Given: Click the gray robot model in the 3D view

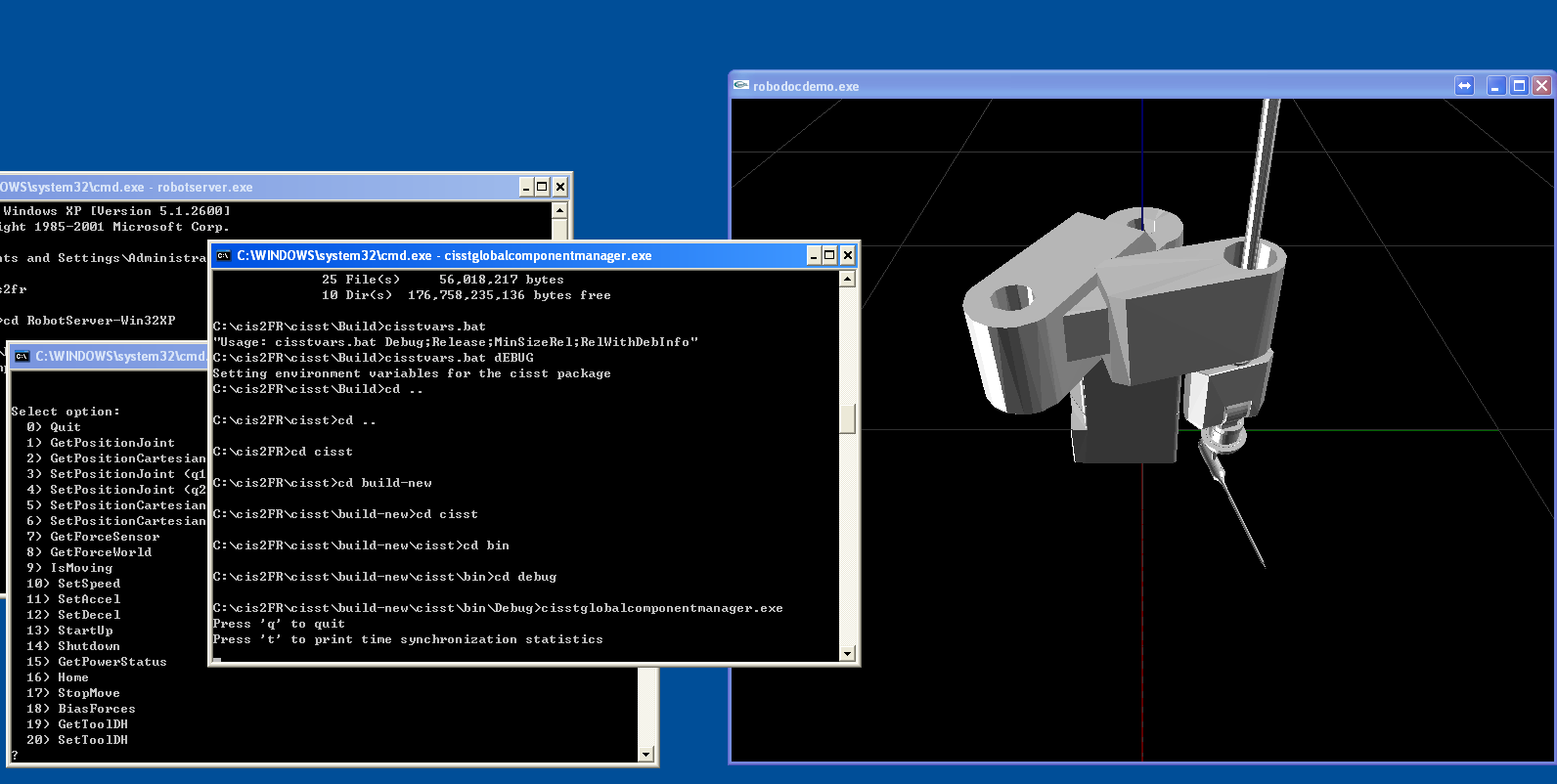Looking at the screenshot, I should point(1125,332).
